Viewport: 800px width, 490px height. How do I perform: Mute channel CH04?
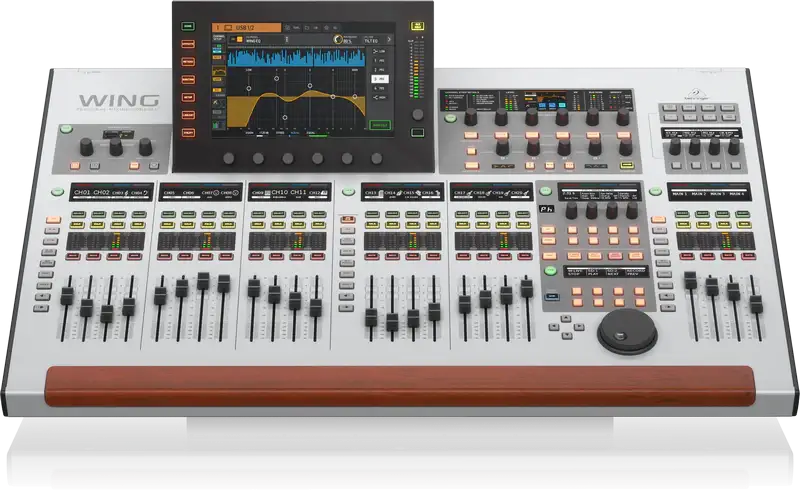(134, 256)
